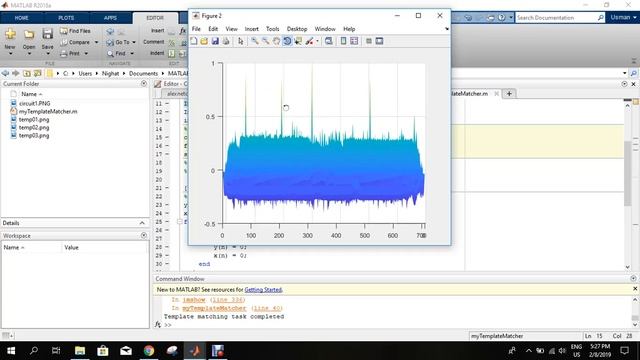Toggle the Brush data tool
The height and width of the screenshot is (360, 640).
309,41
